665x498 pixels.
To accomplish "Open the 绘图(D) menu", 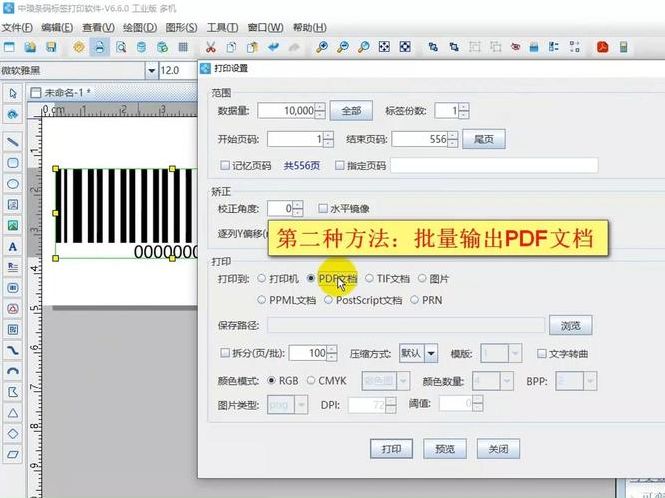I will coord(140,28).
